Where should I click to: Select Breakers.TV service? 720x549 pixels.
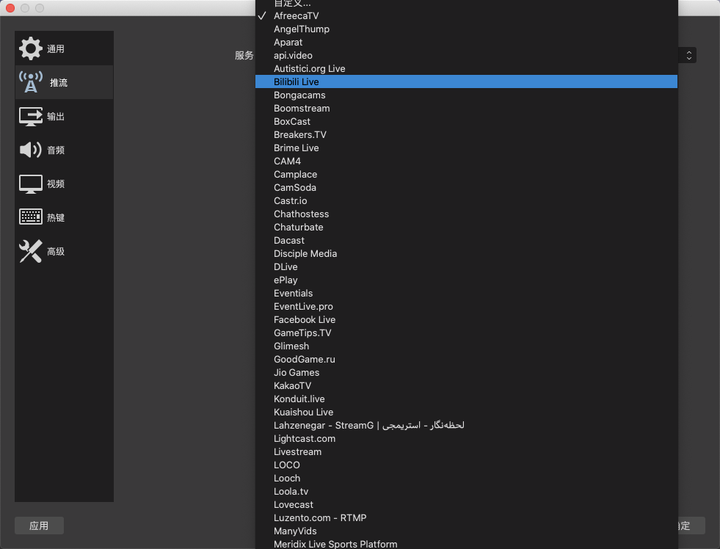pyautogui.click(x=466, y=134)
